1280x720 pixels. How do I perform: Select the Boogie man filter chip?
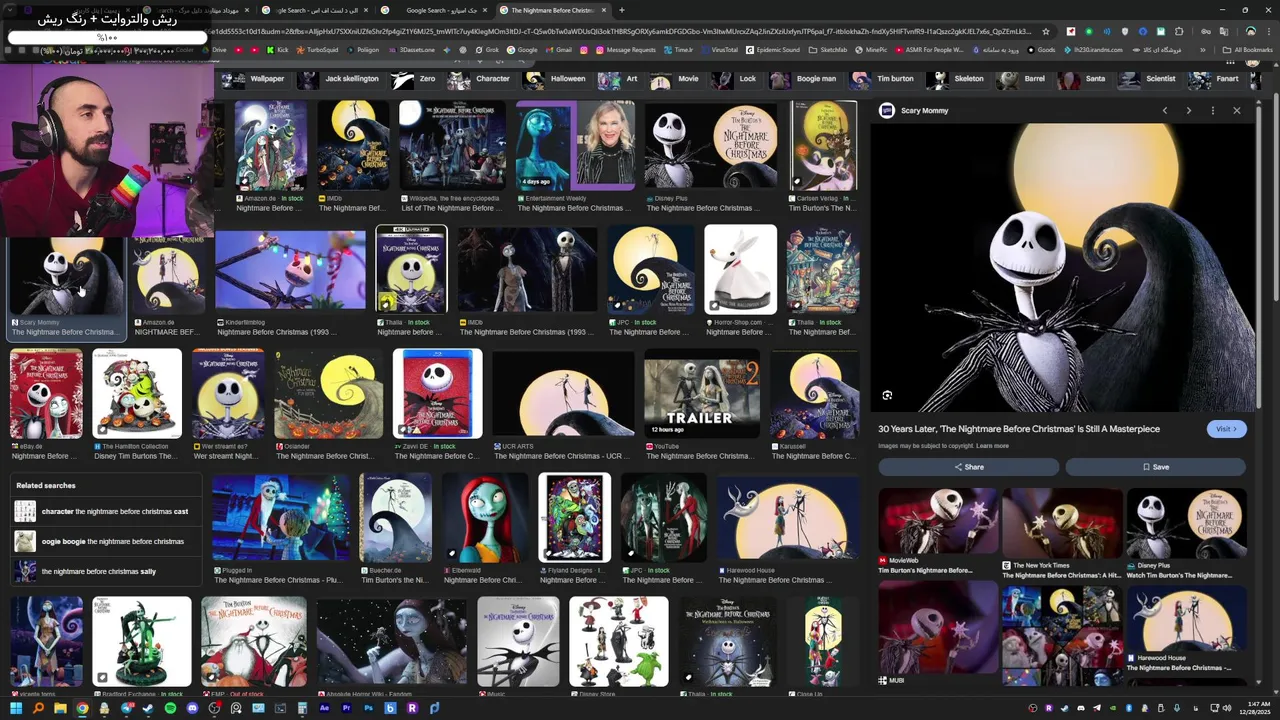click(805, 79)
